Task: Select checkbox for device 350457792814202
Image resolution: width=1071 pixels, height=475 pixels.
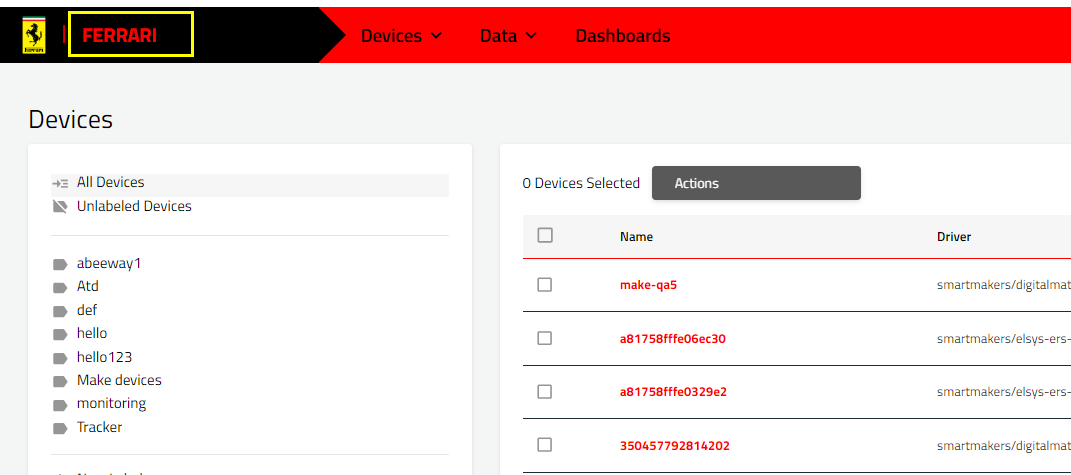Action: click(x=545, y=445)
